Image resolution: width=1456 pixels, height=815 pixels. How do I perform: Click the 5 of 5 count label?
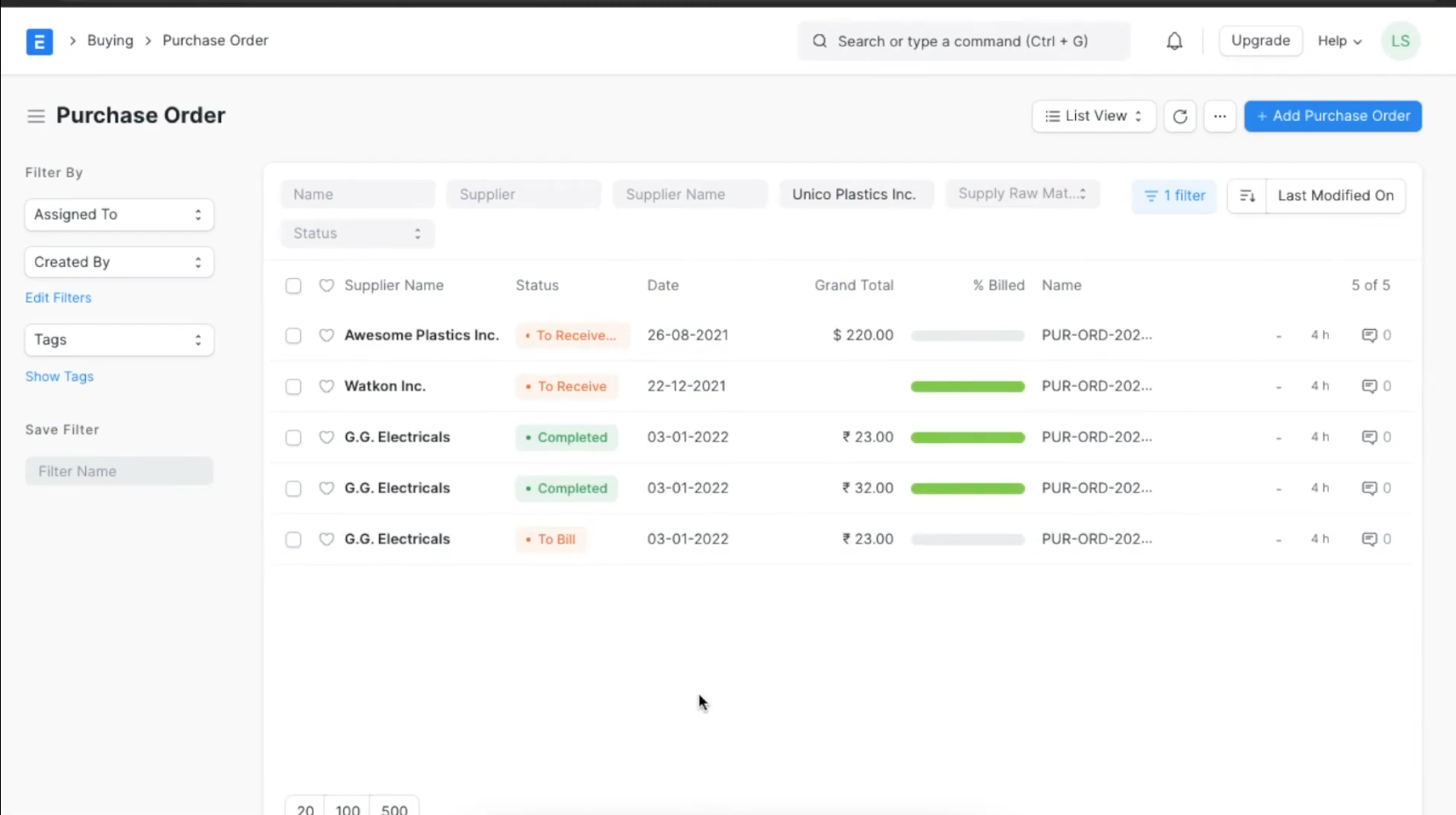pos(1370,285)
